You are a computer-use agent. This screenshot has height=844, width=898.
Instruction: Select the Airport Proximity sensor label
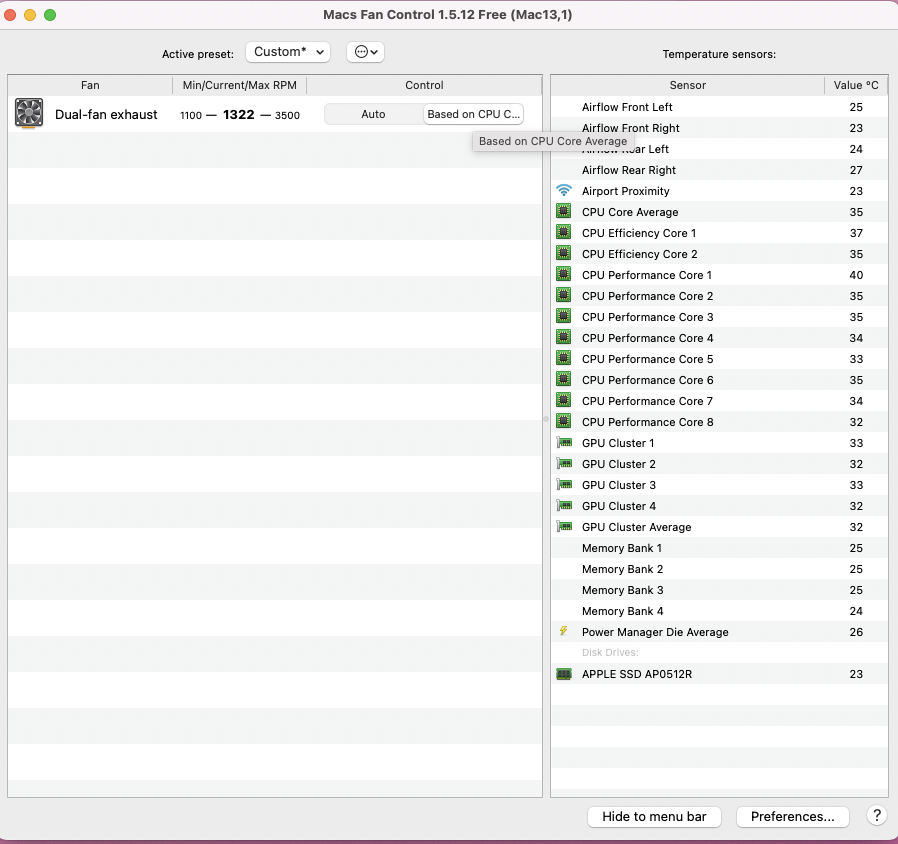pyautogui.click(x=625, y=191)
